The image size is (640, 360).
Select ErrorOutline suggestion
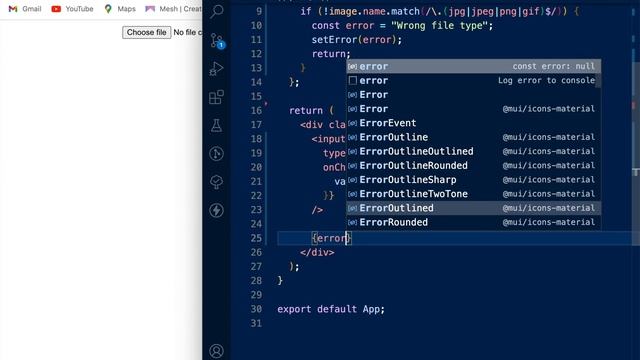(473, 137)
